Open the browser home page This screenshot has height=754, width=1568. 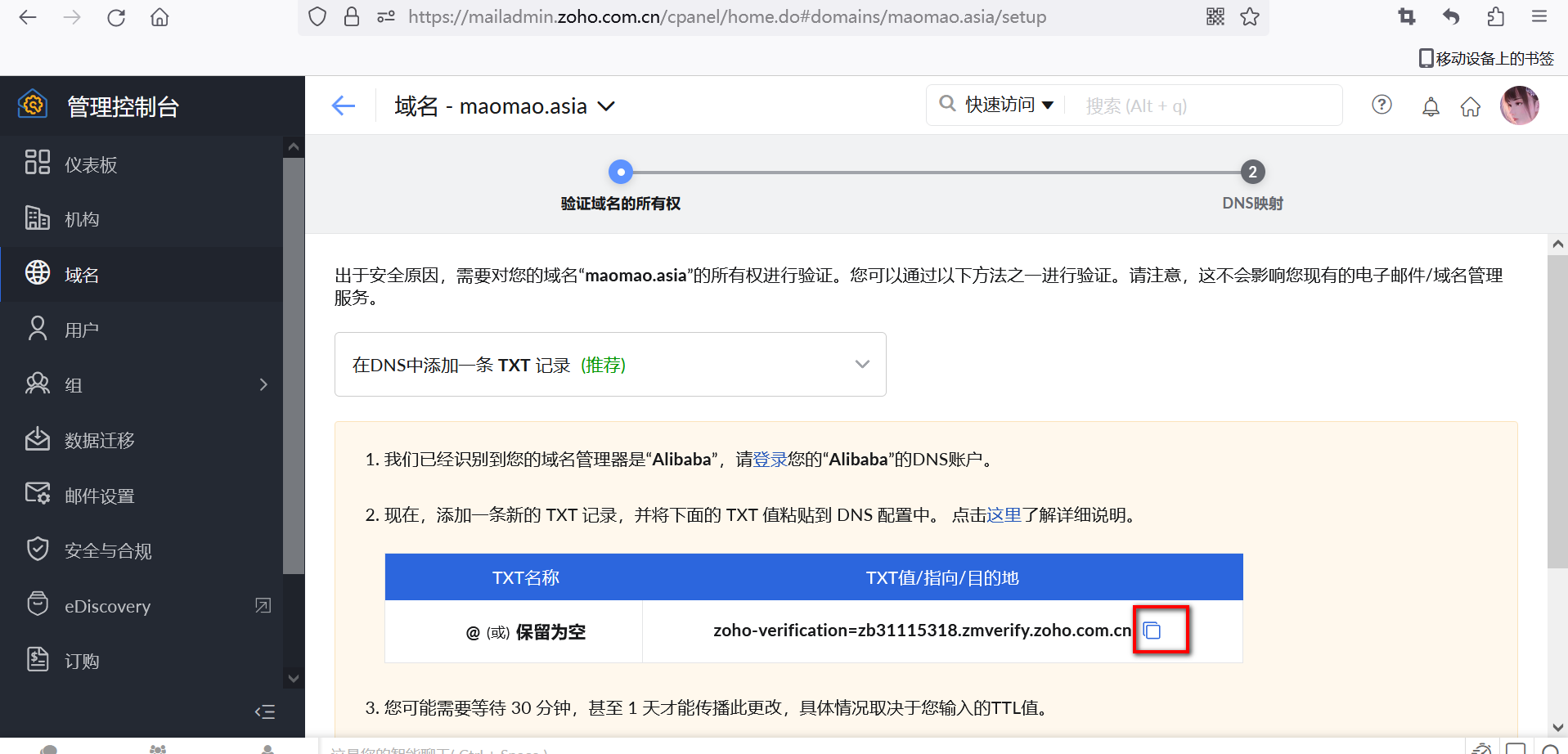(159, 17)
